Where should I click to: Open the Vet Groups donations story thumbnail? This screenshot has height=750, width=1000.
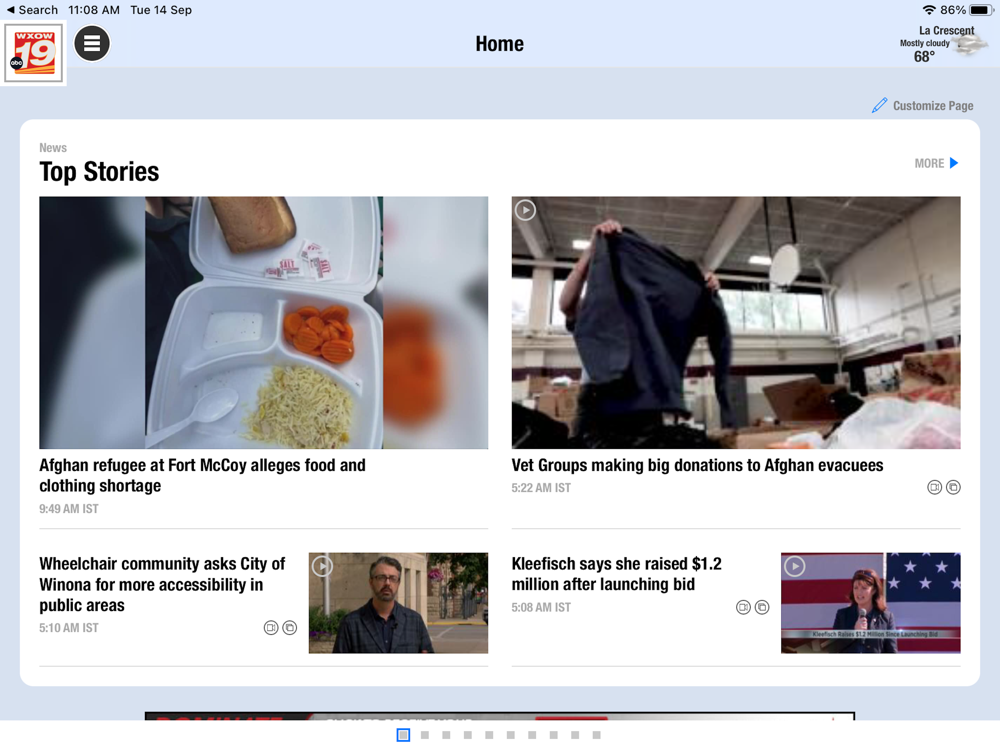pos(736,322)
